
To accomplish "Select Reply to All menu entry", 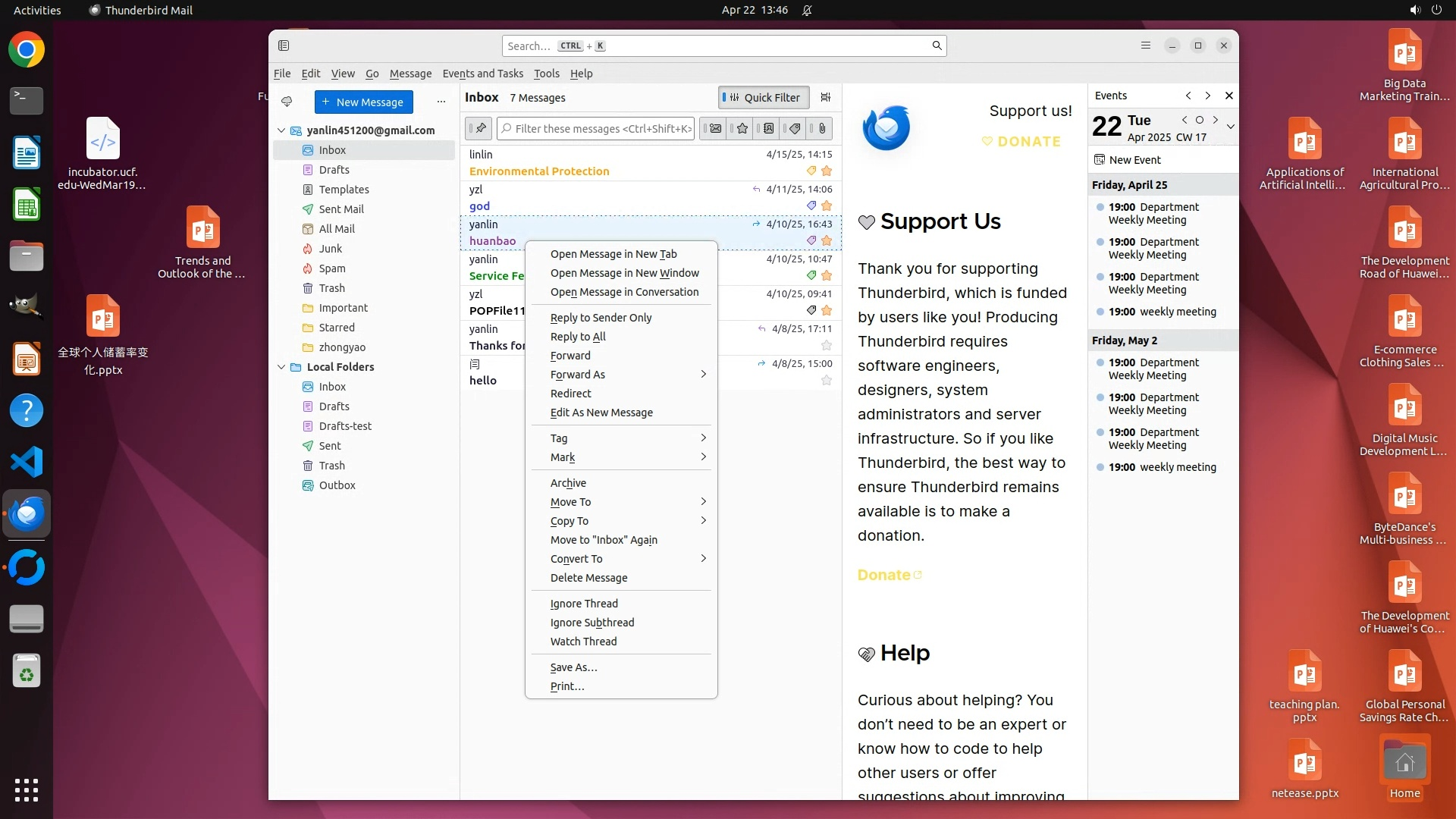I will pos(577,337).
